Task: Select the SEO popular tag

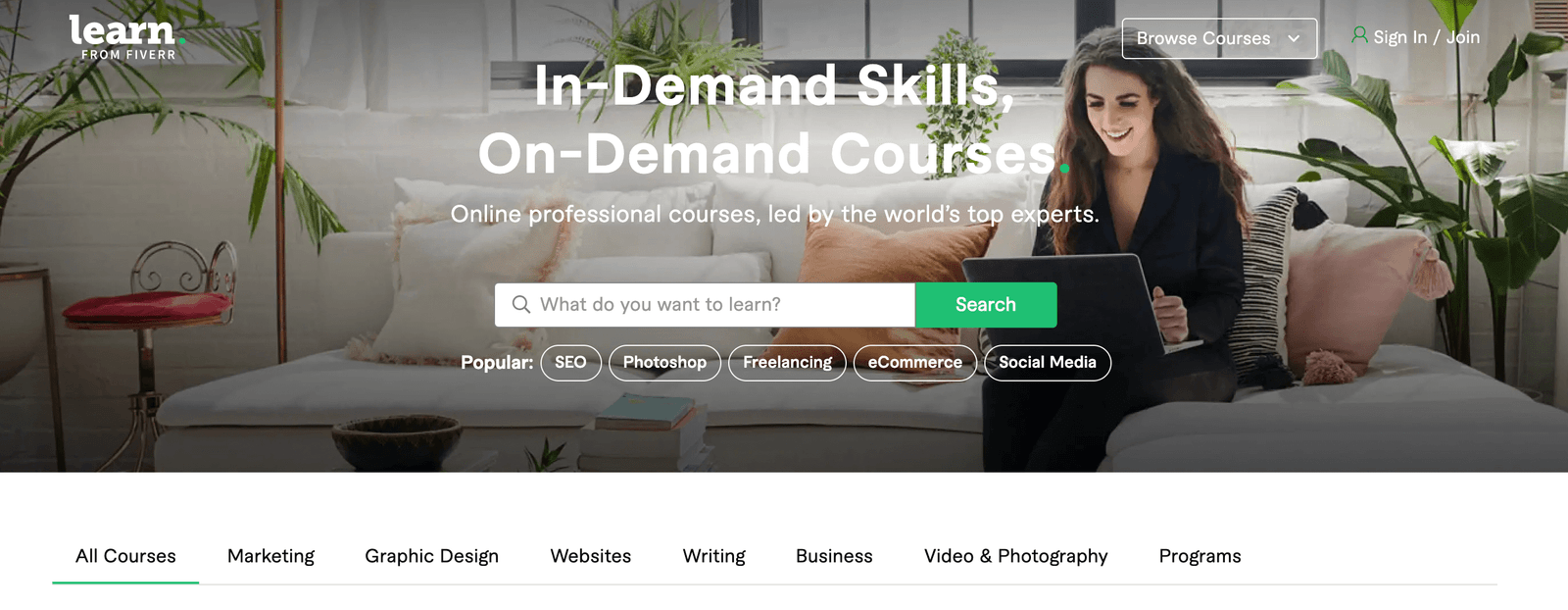Action: click(x=570, y=363)
